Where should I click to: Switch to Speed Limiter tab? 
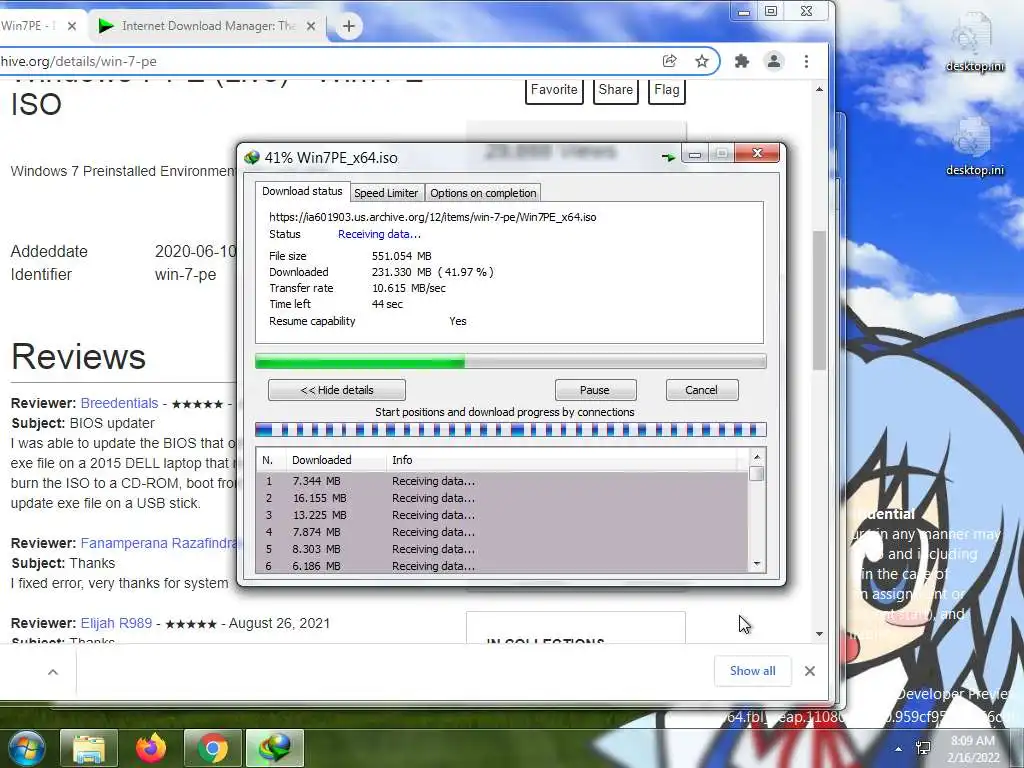(386, 193)
